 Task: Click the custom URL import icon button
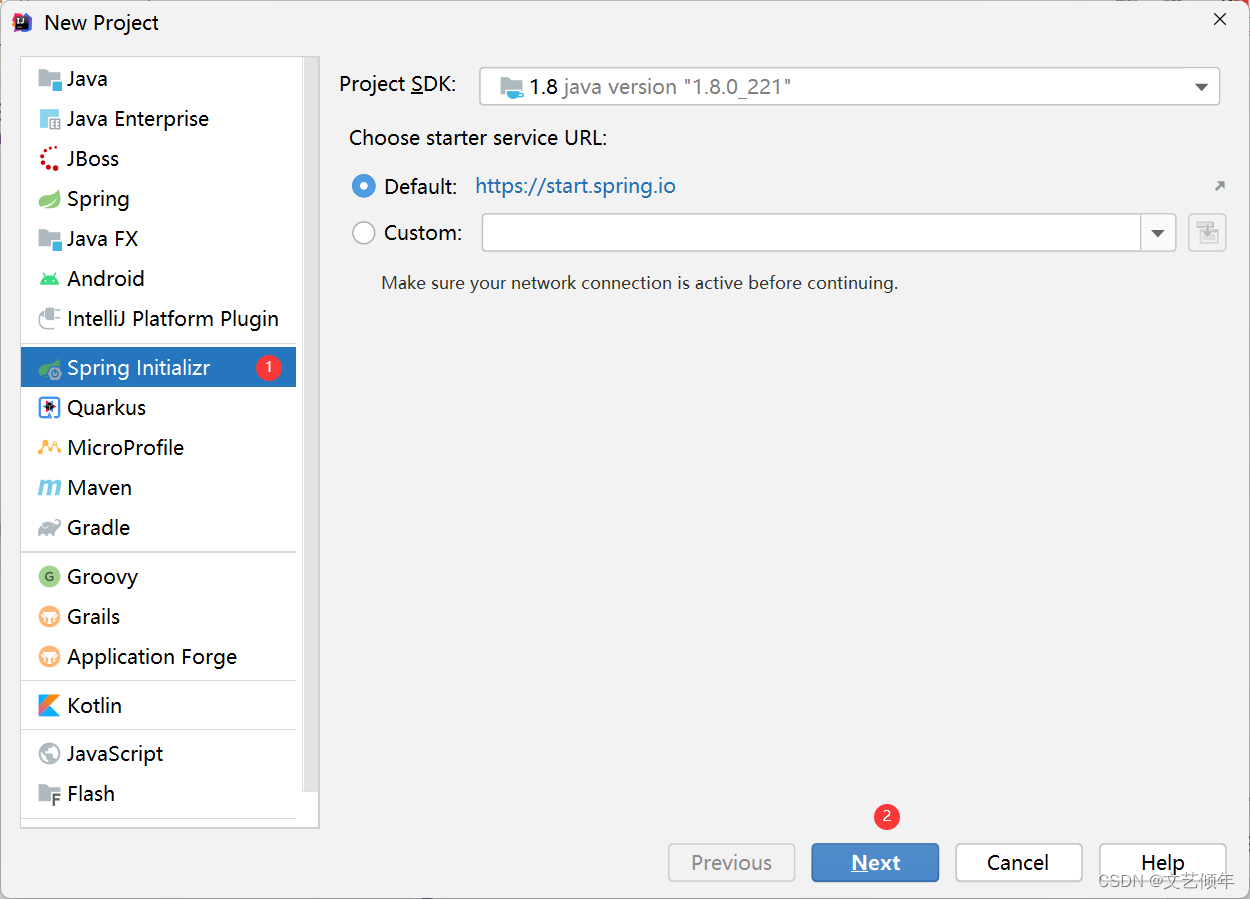tap(1207, 233)
